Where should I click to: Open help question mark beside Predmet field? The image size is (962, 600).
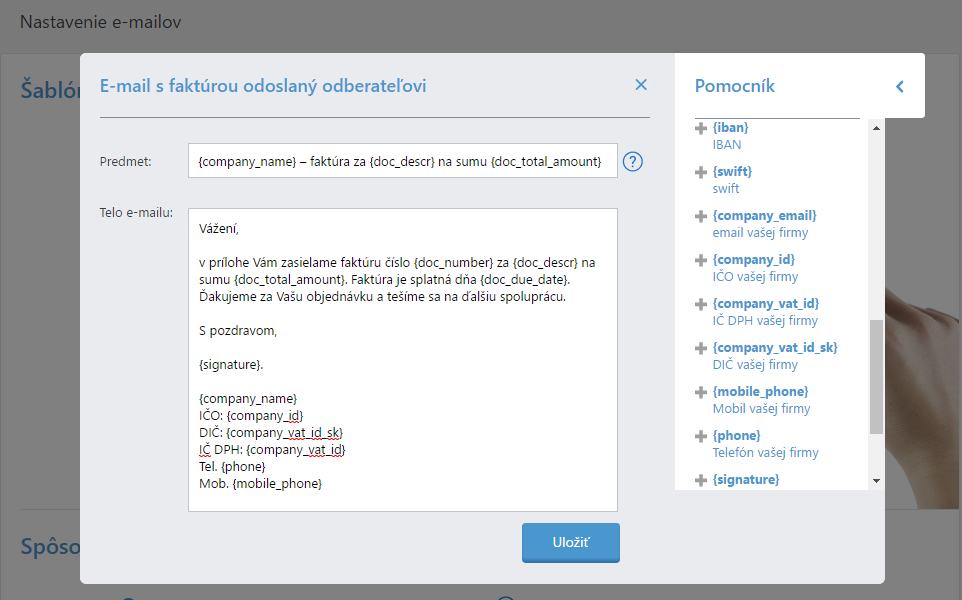(x=632, y=161)
